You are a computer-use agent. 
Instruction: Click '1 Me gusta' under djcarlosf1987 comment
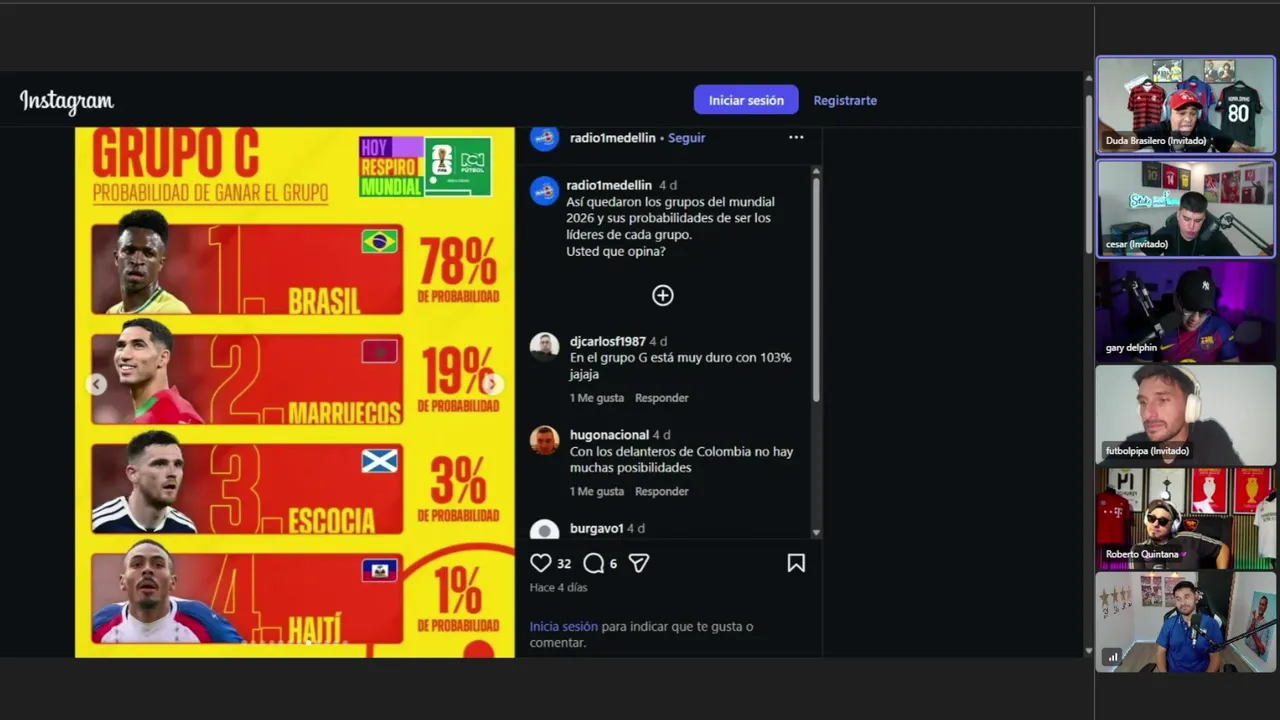pyautogui.click(x=597, y=398)
